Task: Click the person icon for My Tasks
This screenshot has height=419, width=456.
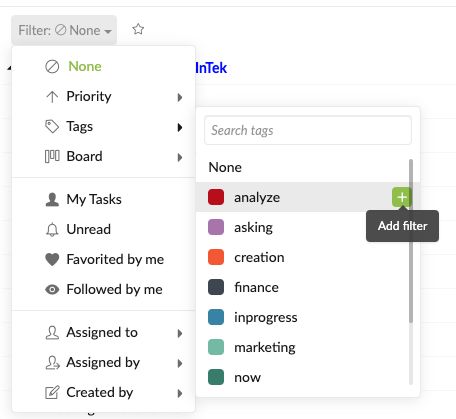Action: click(52, 199)
